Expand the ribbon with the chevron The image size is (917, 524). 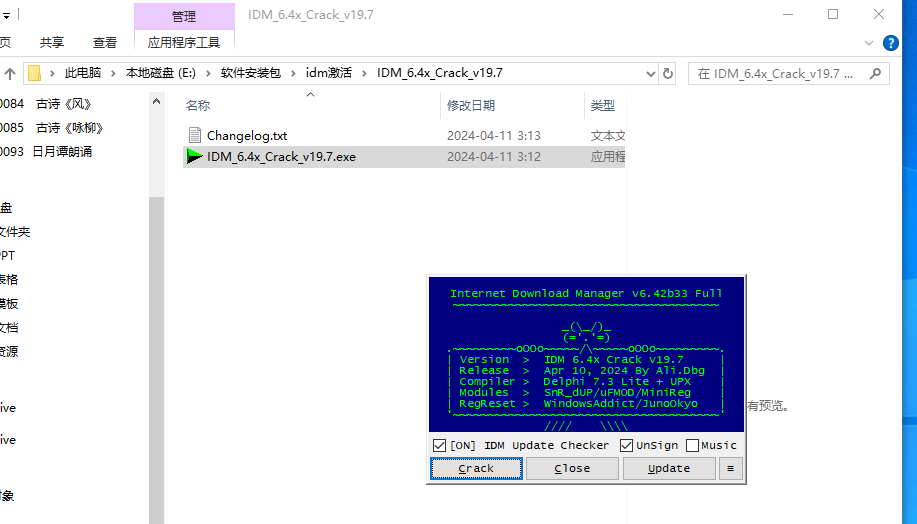[x=869, y=42]
